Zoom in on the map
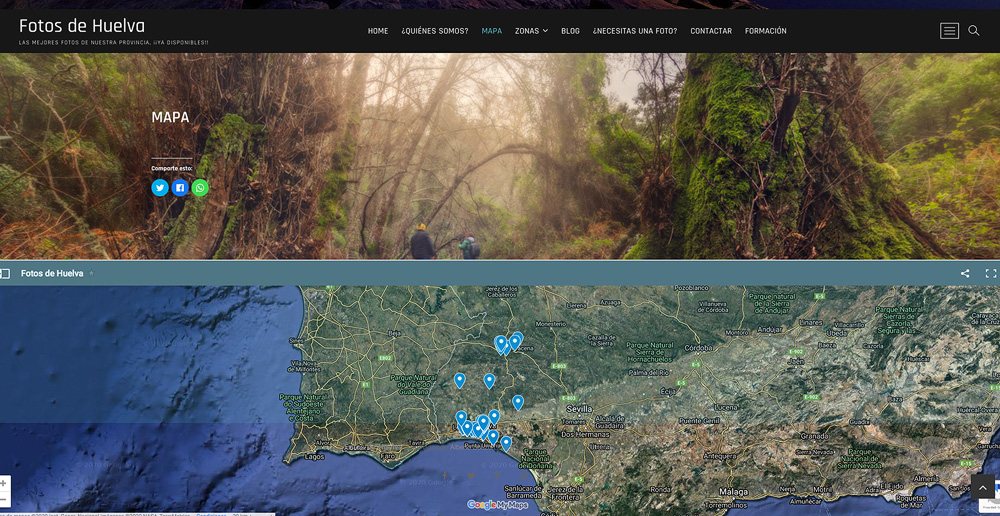This screenshot has height=516, width=1000. tap(4, 483)
